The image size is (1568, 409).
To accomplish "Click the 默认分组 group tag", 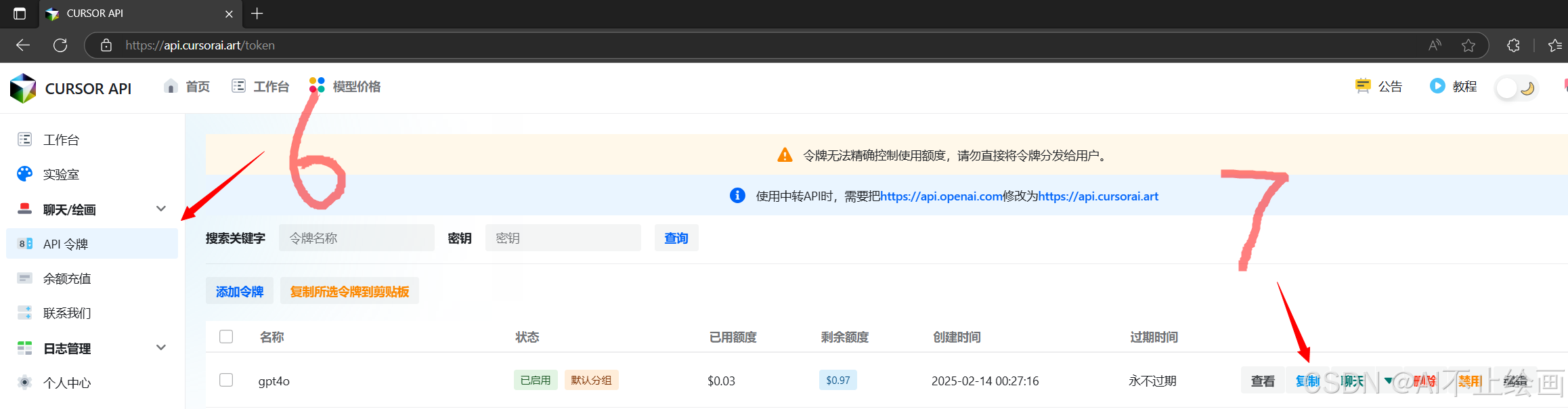I will (x=591, y=380).
